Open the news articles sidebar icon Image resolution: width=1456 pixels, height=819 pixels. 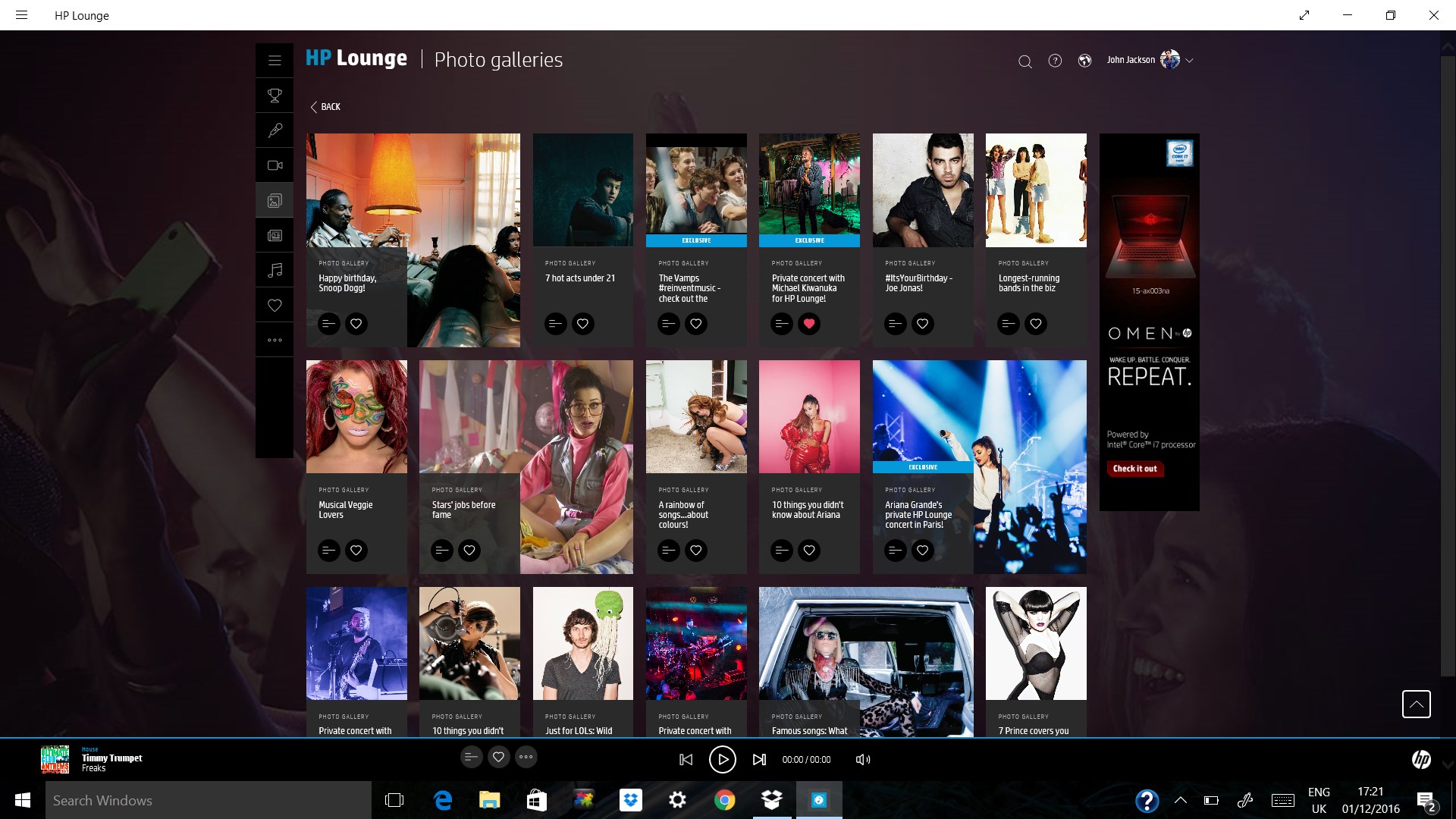[x=275, y=236]
